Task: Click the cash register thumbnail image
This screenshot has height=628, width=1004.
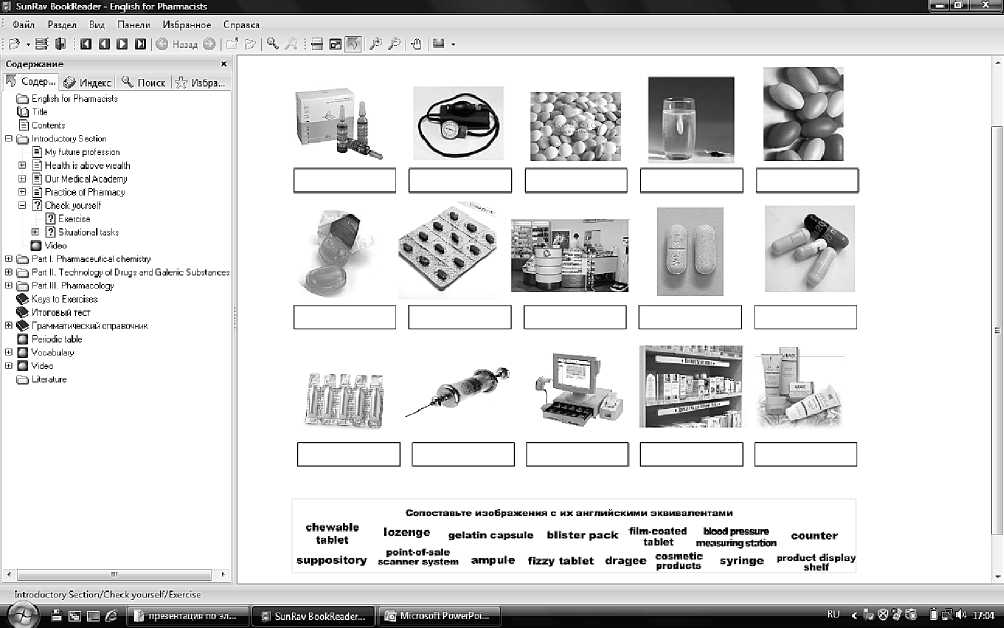Action: [579, 387]
